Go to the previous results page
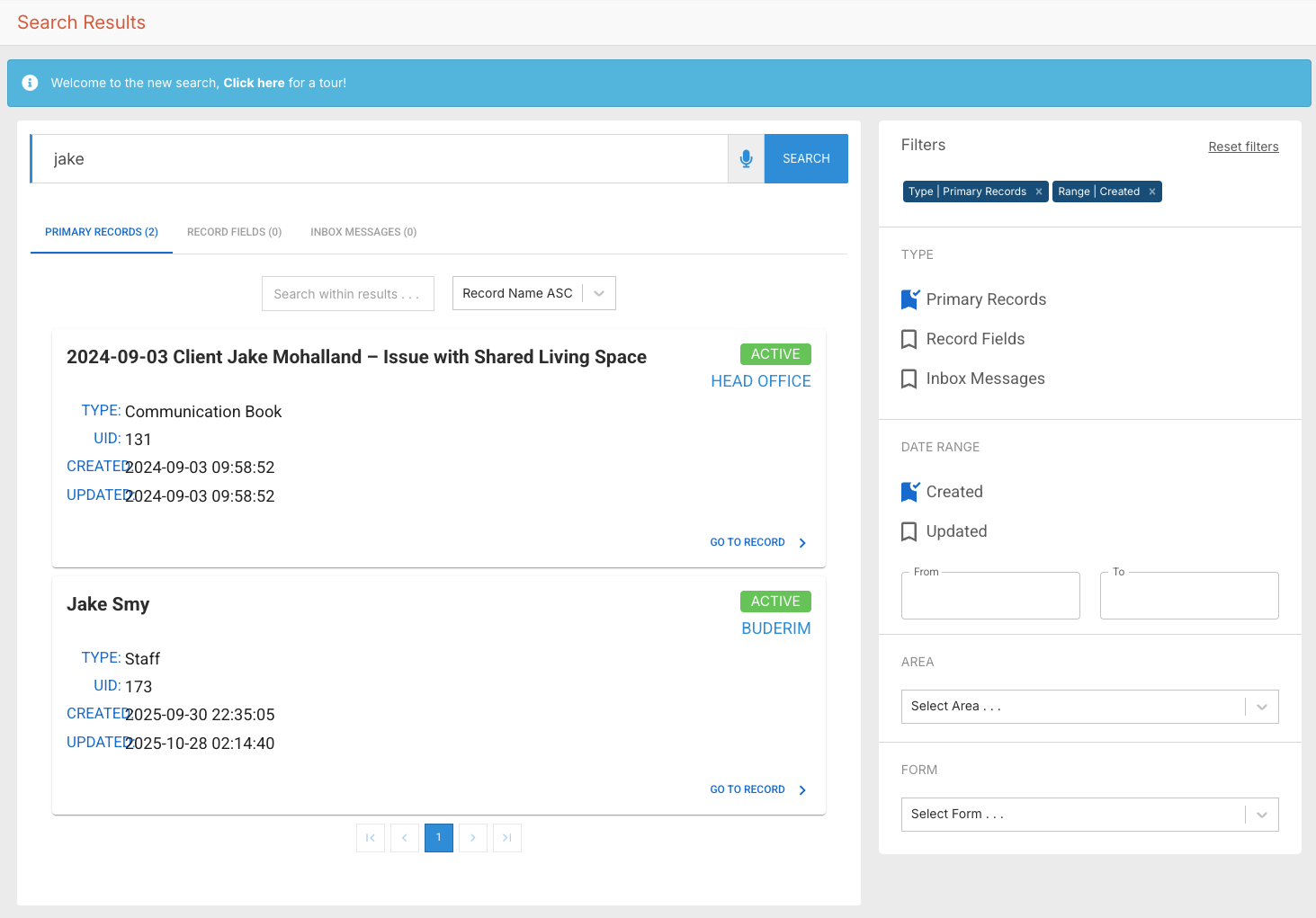Screen dimensions: 1316x918 405,838
